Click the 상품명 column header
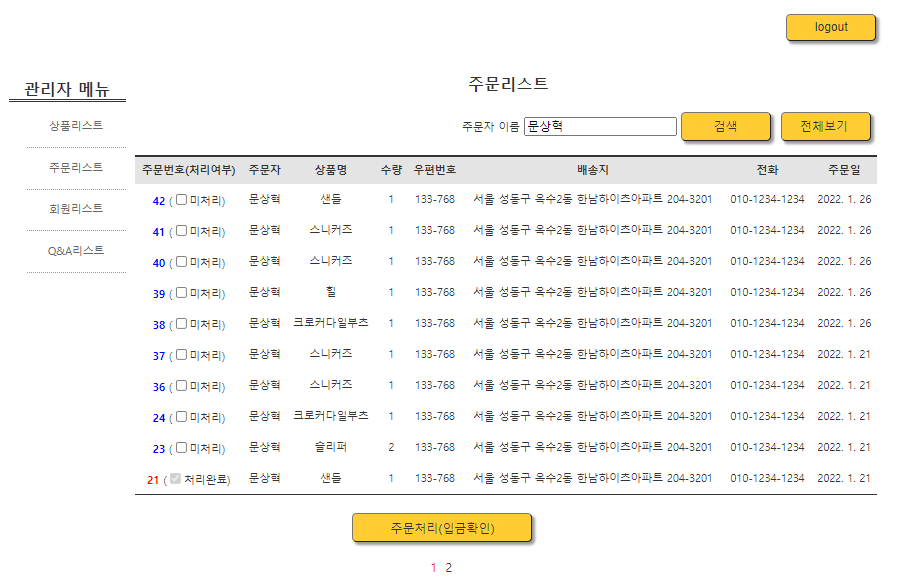The height and width of the screenshot is (585, 923). click(x=331, y=170)
